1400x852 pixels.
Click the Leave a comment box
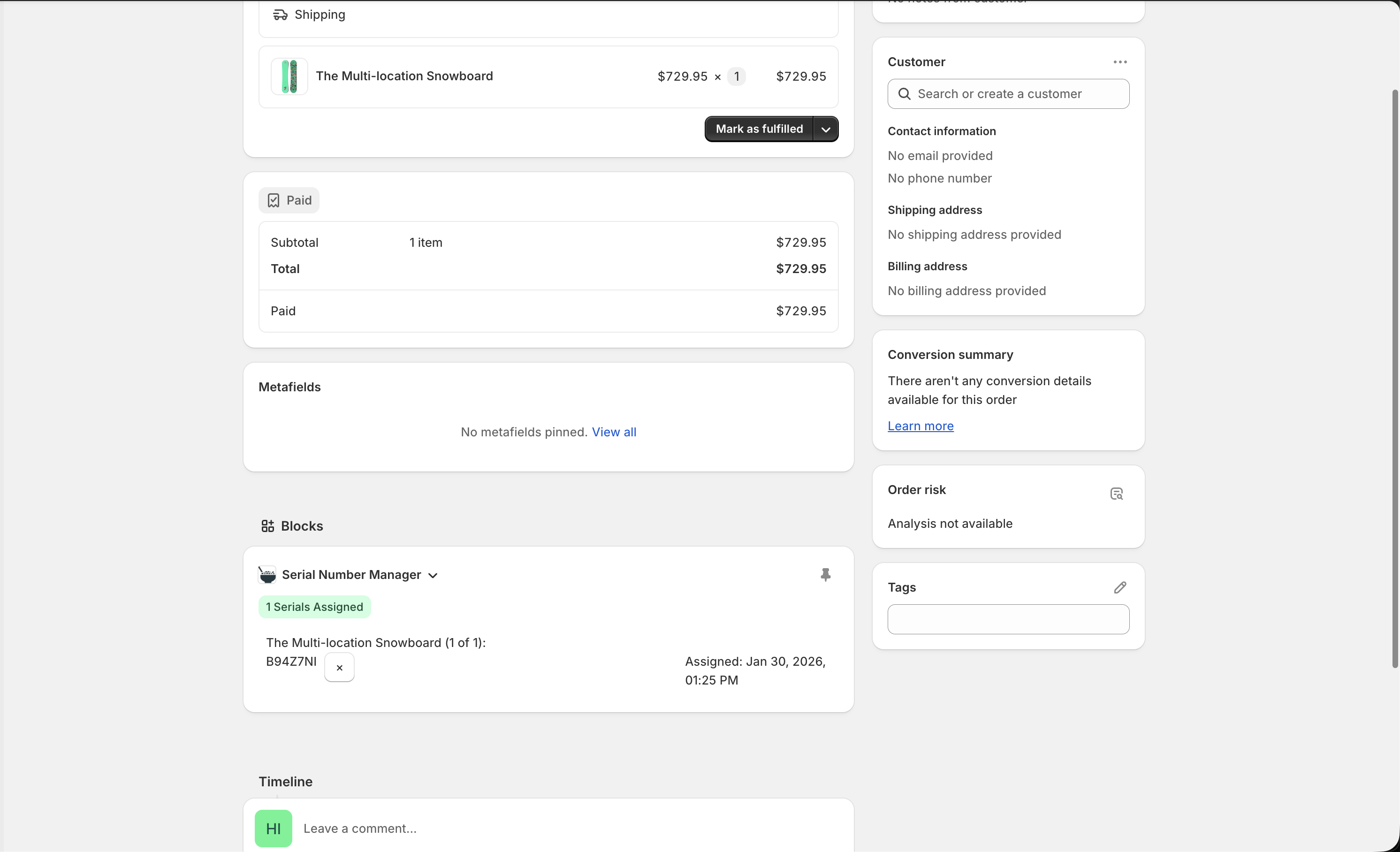(x=511, y=828)
